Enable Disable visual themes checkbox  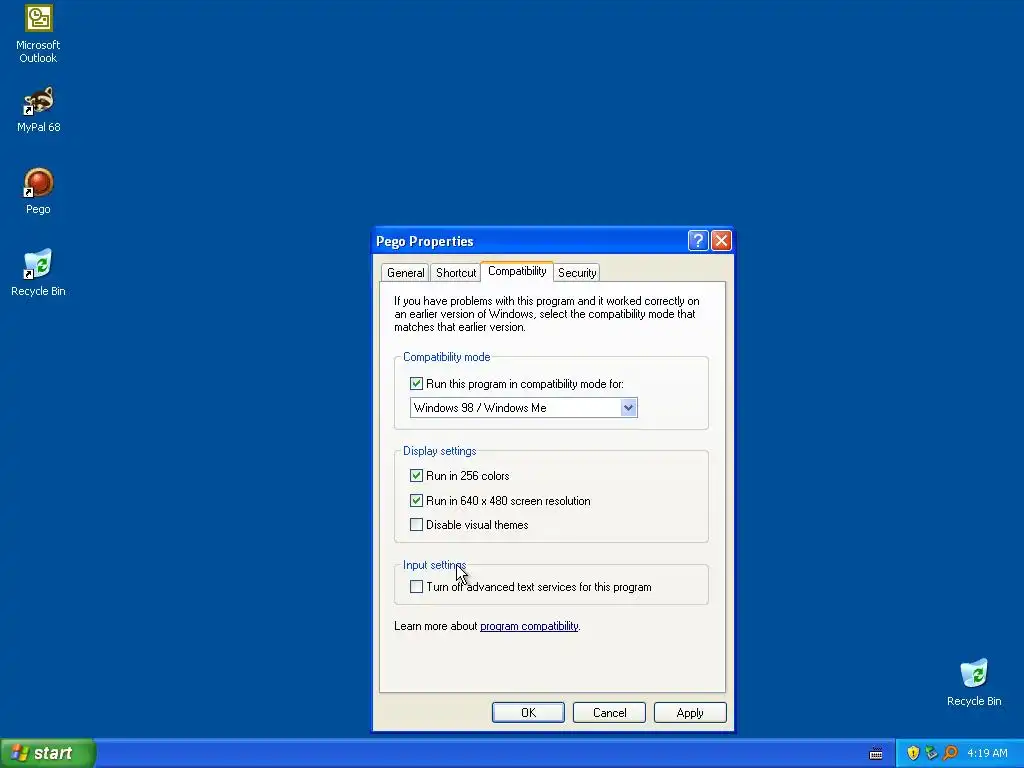416,524
